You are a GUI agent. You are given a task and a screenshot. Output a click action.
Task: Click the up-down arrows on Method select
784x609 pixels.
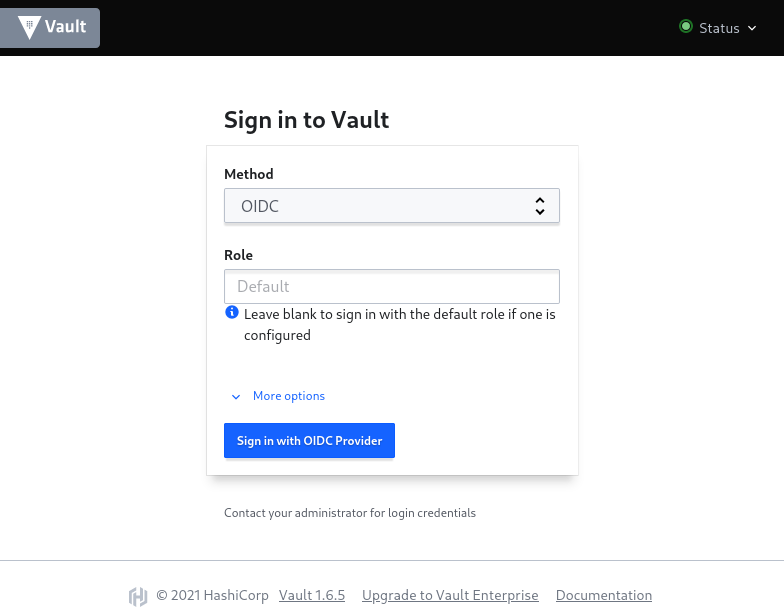pos(540,206)
